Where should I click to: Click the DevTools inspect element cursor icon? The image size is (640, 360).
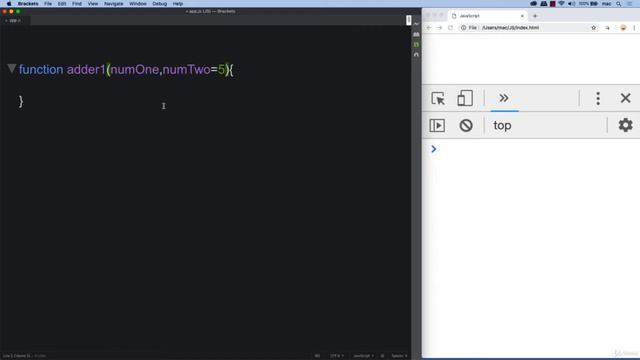click(438, 98)
